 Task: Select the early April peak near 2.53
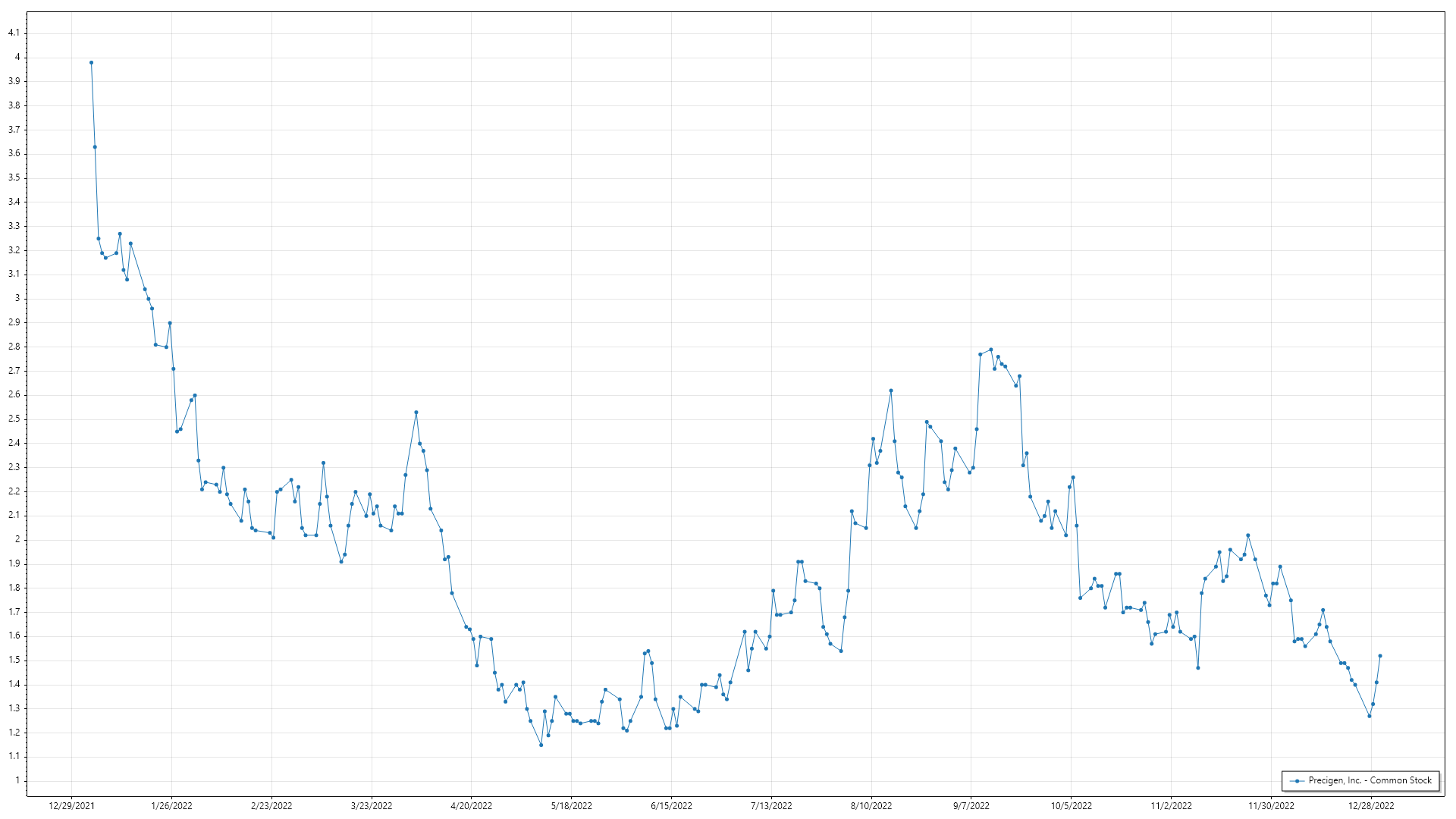pyautogui.click(x=416, y=413)
